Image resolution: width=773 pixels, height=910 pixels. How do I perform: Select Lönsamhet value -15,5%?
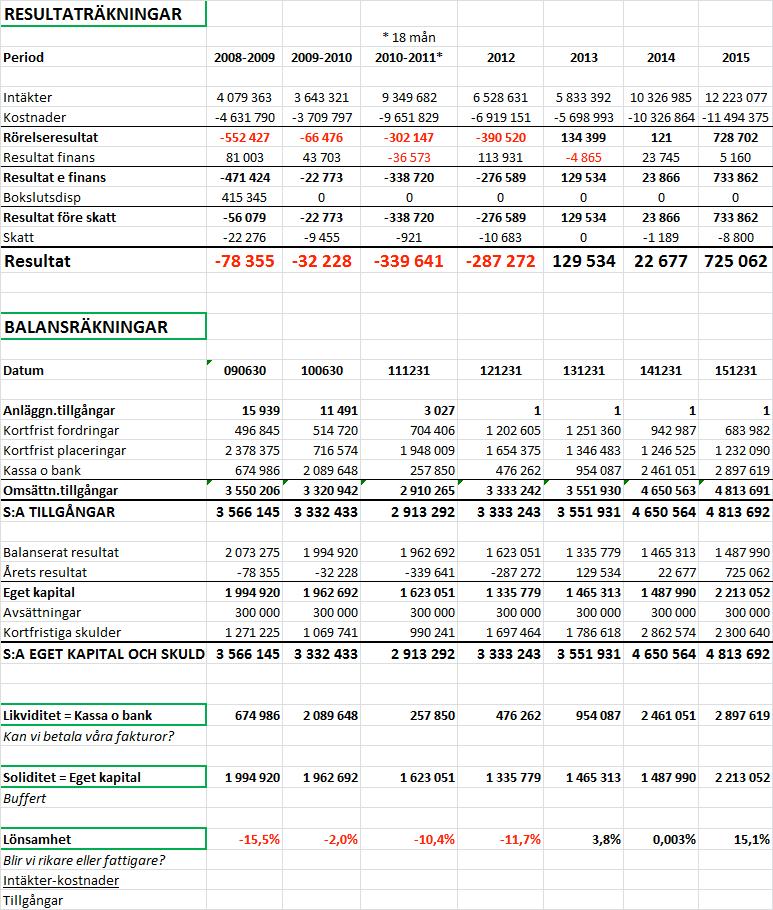click(259, 840)
